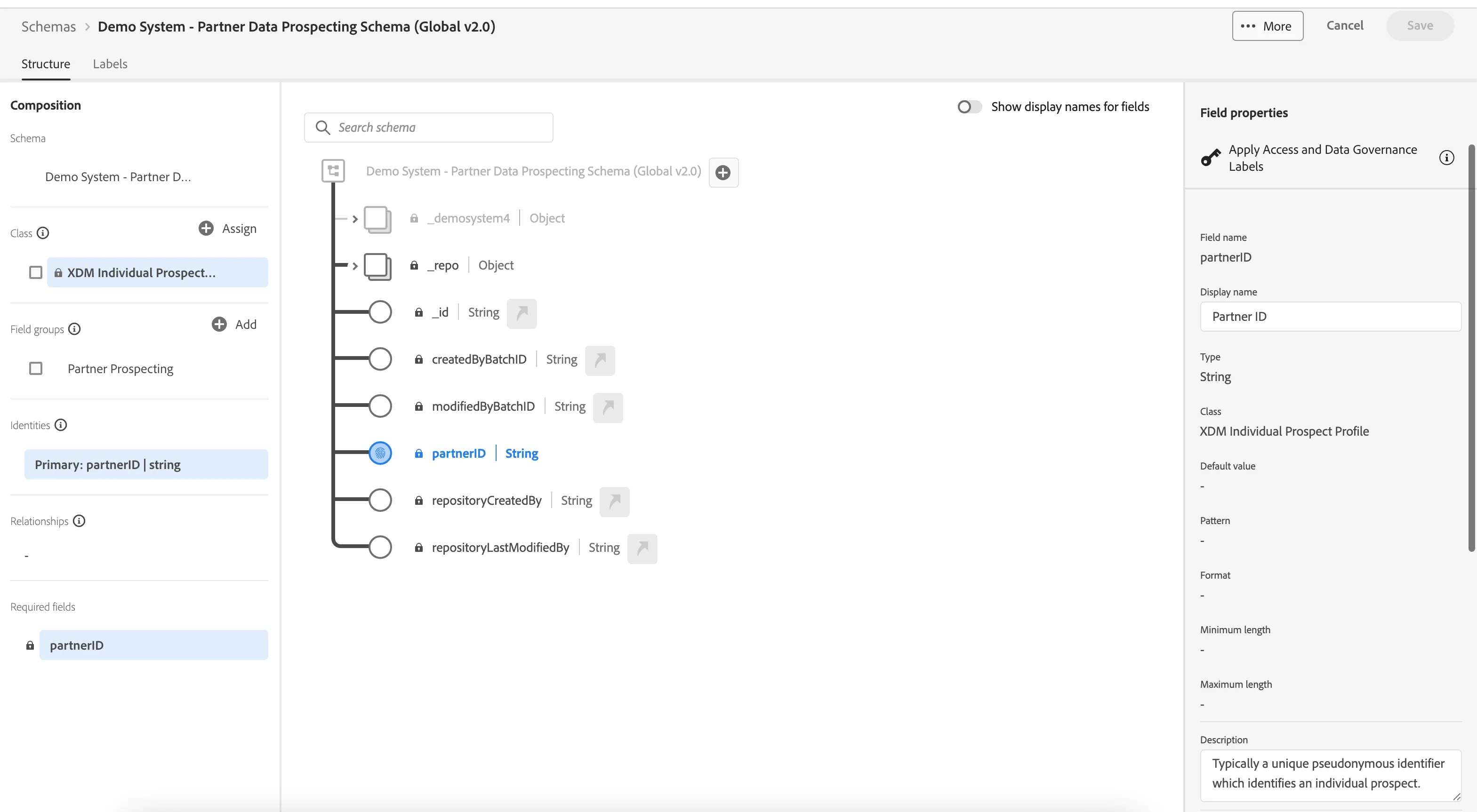Click the Save button

coord(1420,25)
